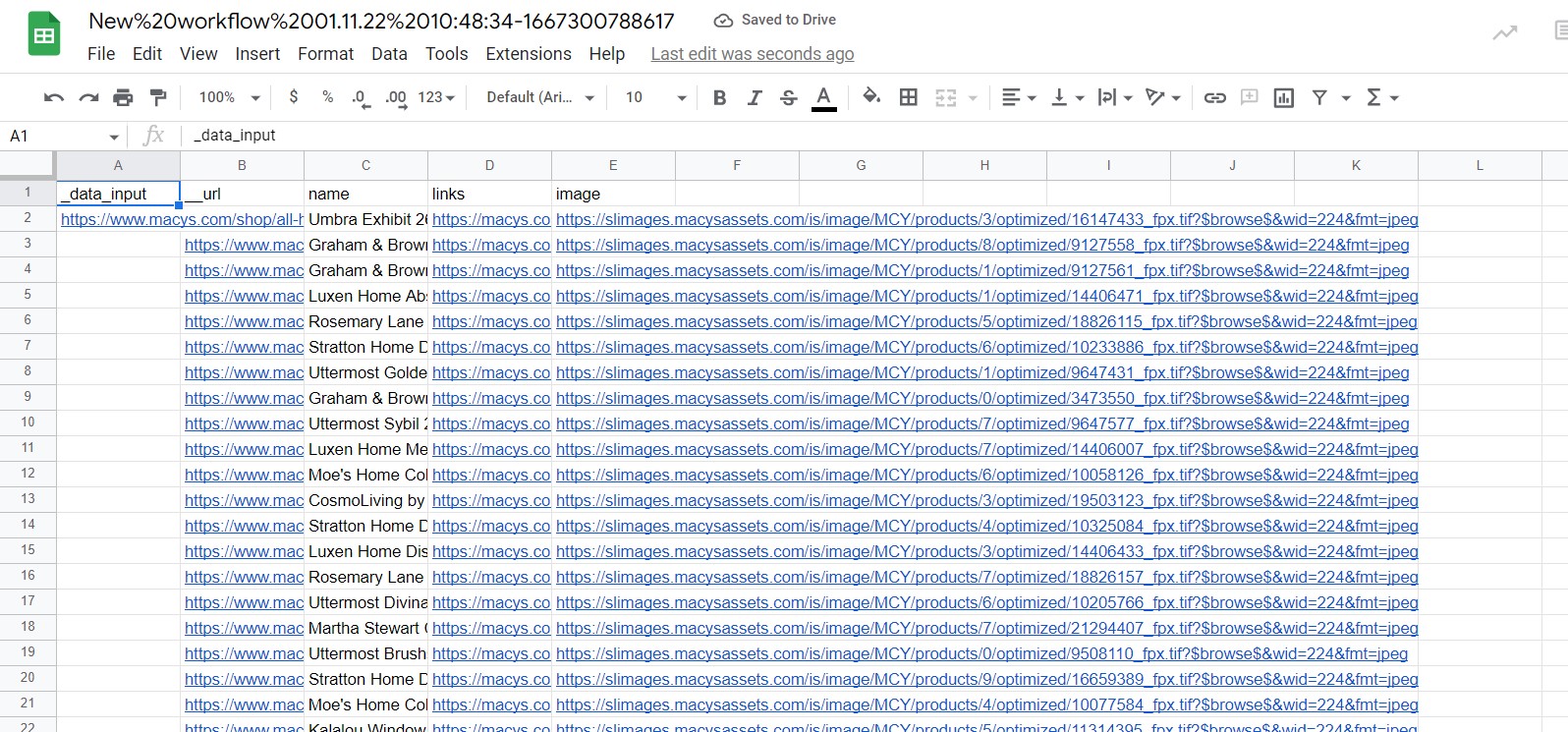The height and width of the screenshot is (732, 1568).
Task: Toggle bold formatting
Action: (x=719, y=97)
